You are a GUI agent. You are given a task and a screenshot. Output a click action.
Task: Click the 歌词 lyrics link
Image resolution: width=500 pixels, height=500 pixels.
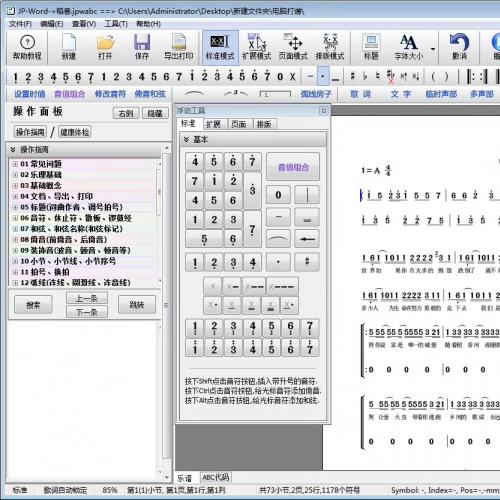tap(361, 94)
